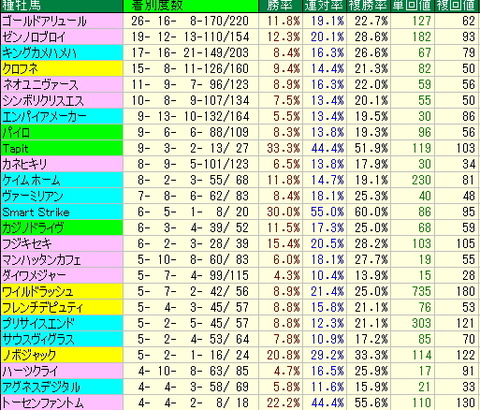Select the アグネスデジタル sire name
This screenshot has width=480, height=410.
pos(41,388)
